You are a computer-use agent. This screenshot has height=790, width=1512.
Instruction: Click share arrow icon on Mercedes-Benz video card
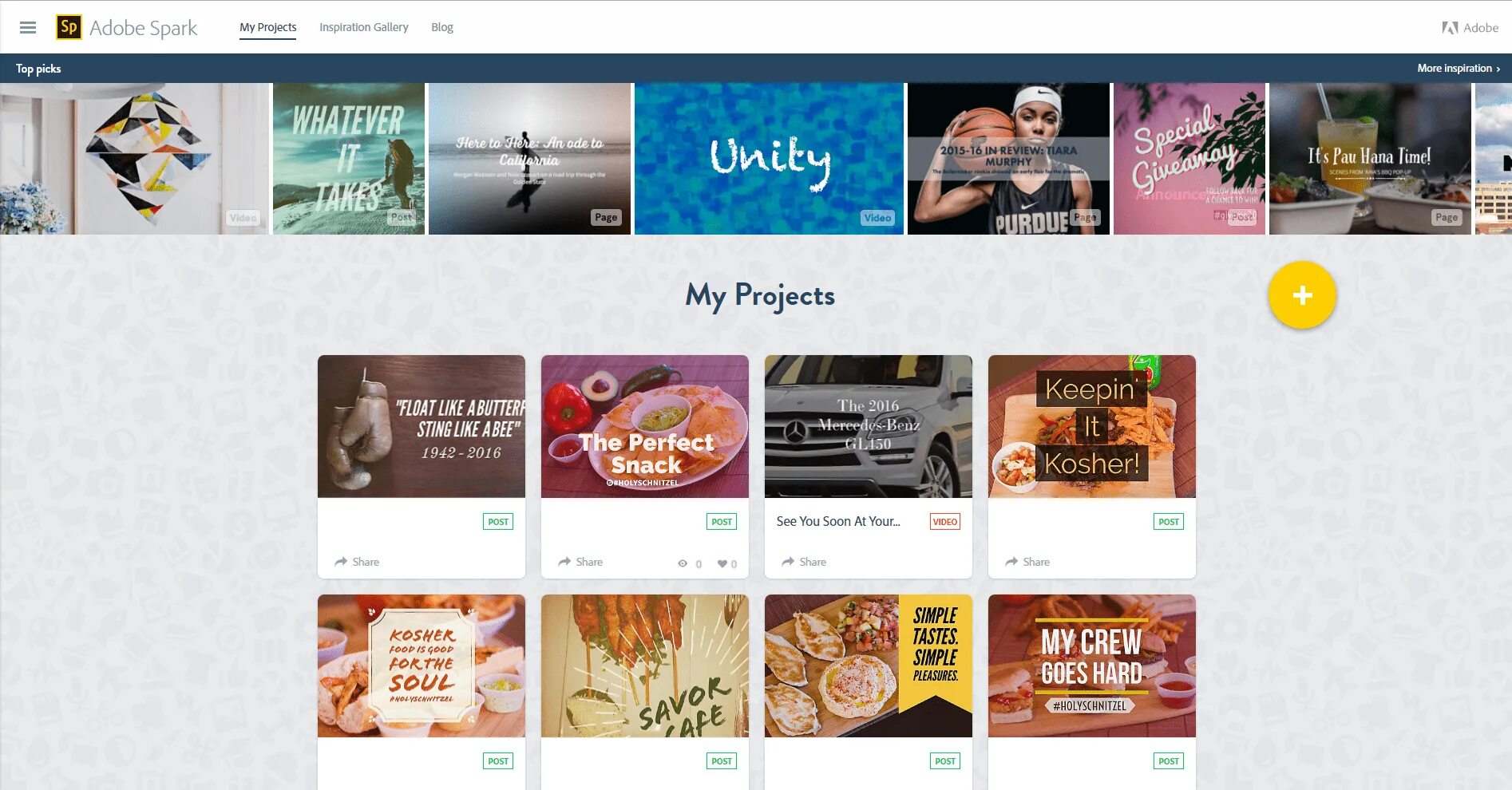point(788,562)
